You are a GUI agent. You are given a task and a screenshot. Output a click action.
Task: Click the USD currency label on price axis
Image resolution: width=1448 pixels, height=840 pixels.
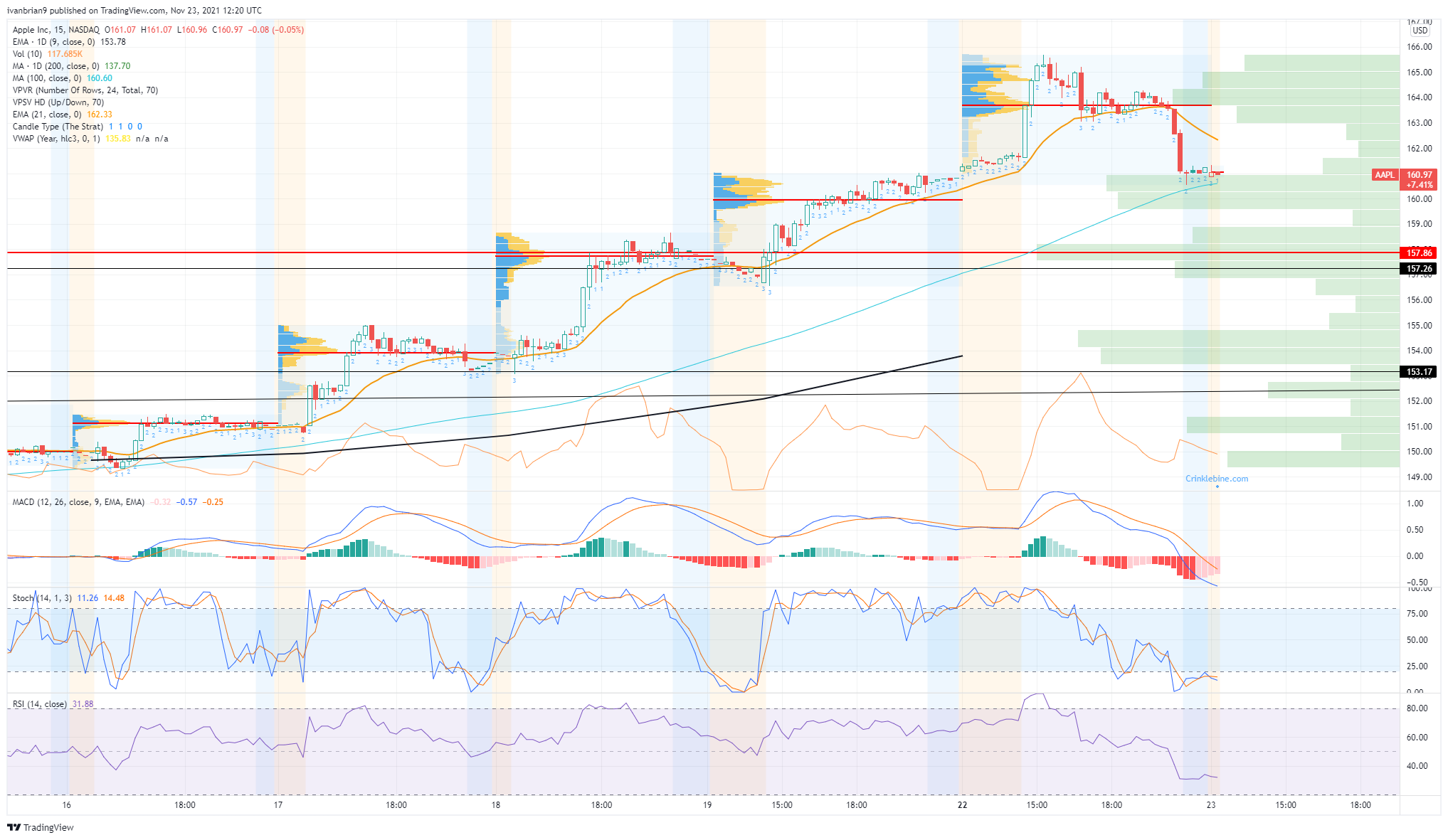coord(1420,31)
